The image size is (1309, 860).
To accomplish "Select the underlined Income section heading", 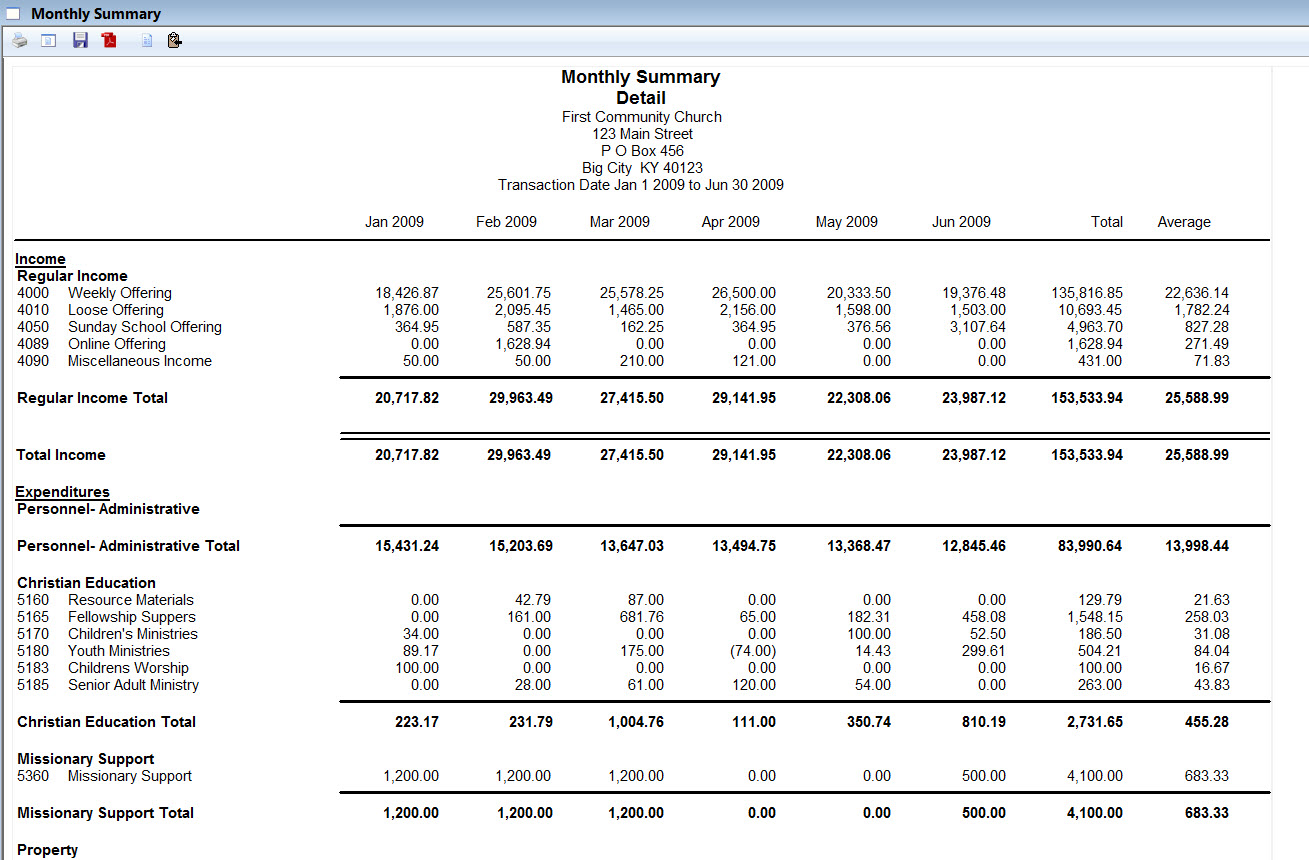I will click(41, 259).
